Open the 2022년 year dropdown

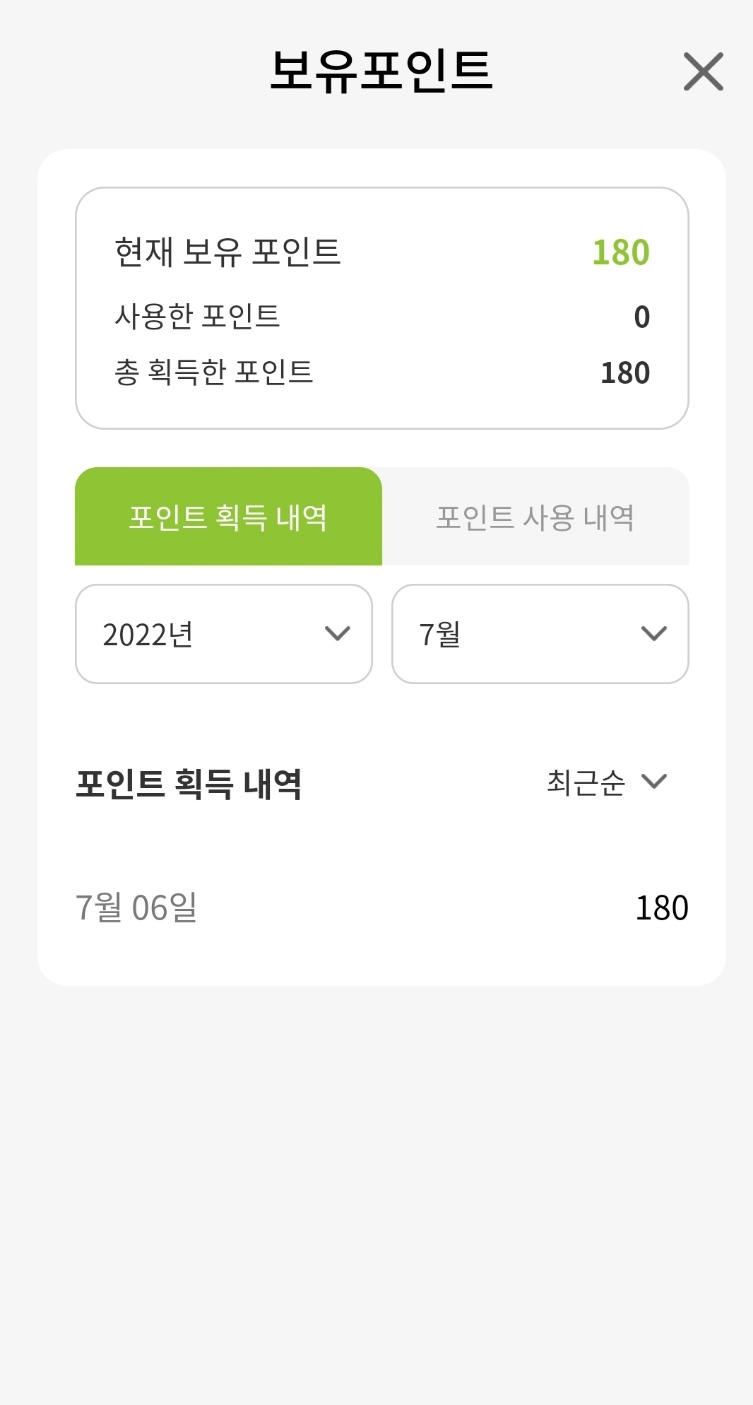224,634
